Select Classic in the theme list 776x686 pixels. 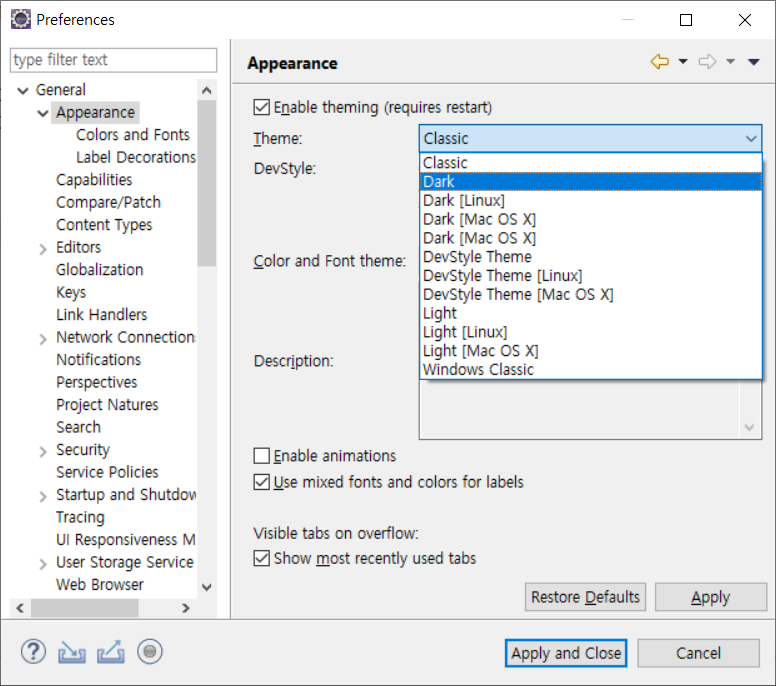tap(590, 163)
